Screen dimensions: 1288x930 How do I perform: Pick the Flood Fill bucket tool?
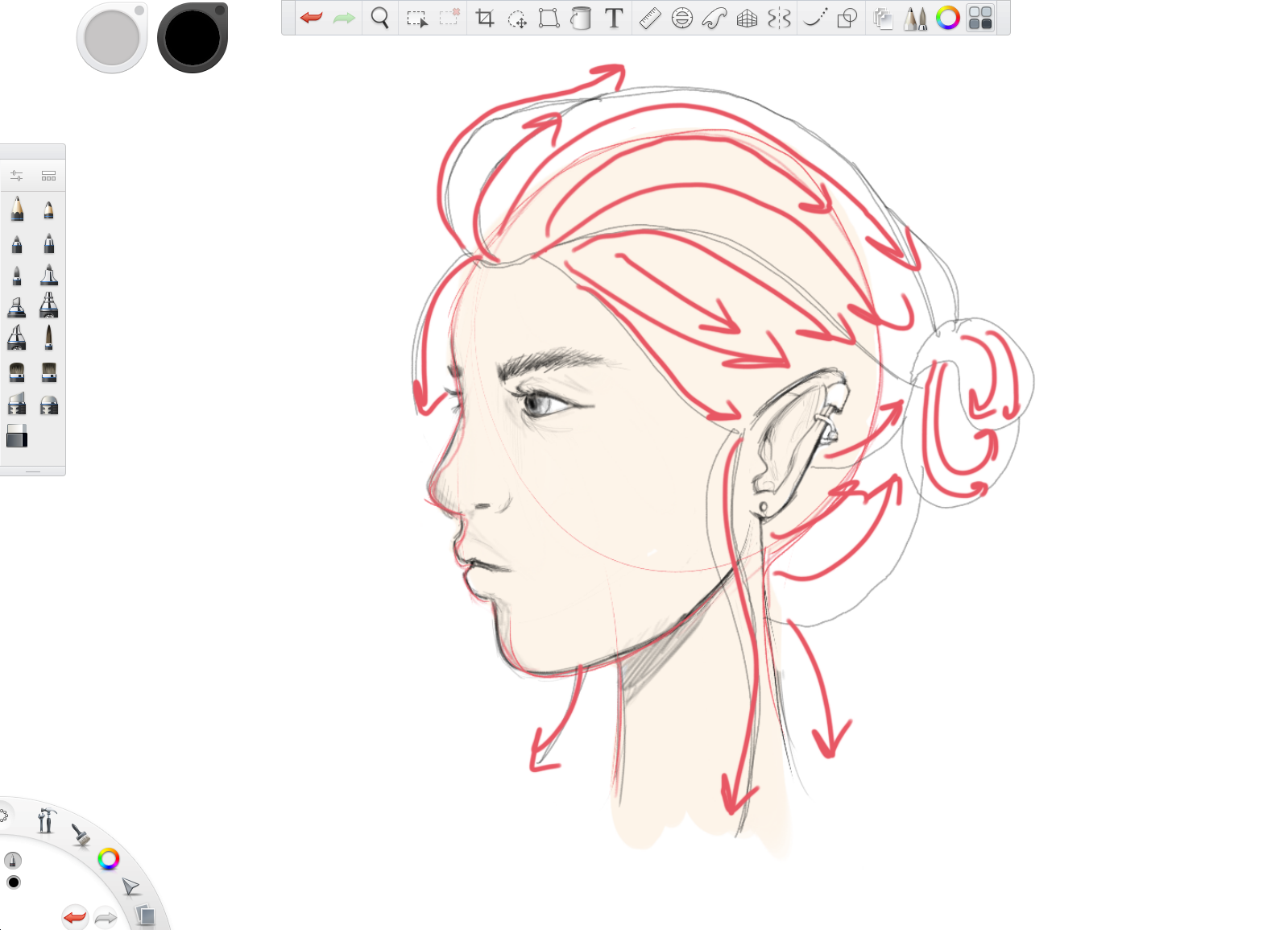[x=581, y=18]
